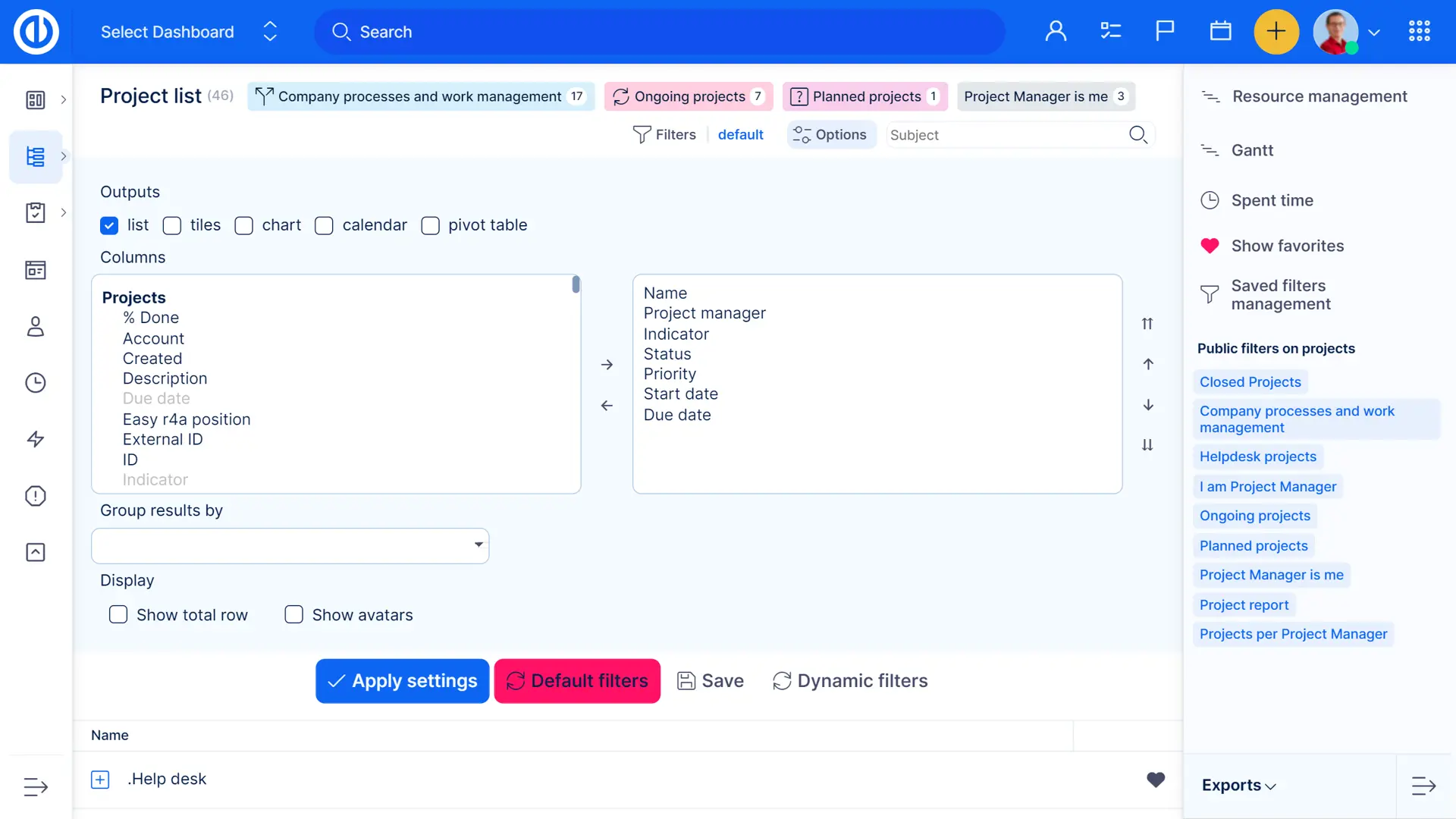Favorite the .Help desk project heart
Viewport: 1456px width, 819px height.
[x=1155, y=779]
